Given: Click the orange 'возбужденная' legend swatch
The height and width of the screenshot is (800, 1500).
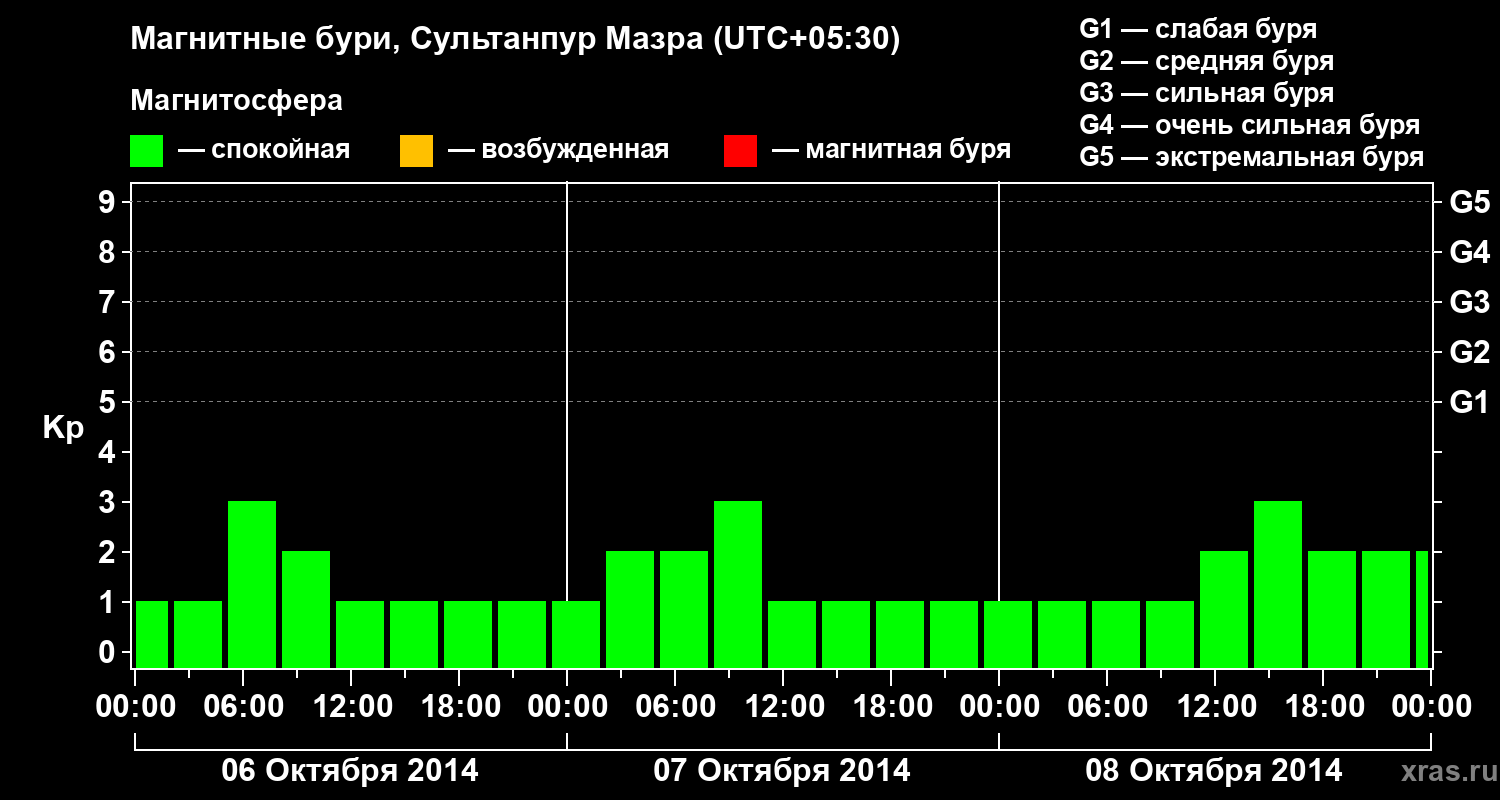Looking at the screenshot, I should coord(416,151).
